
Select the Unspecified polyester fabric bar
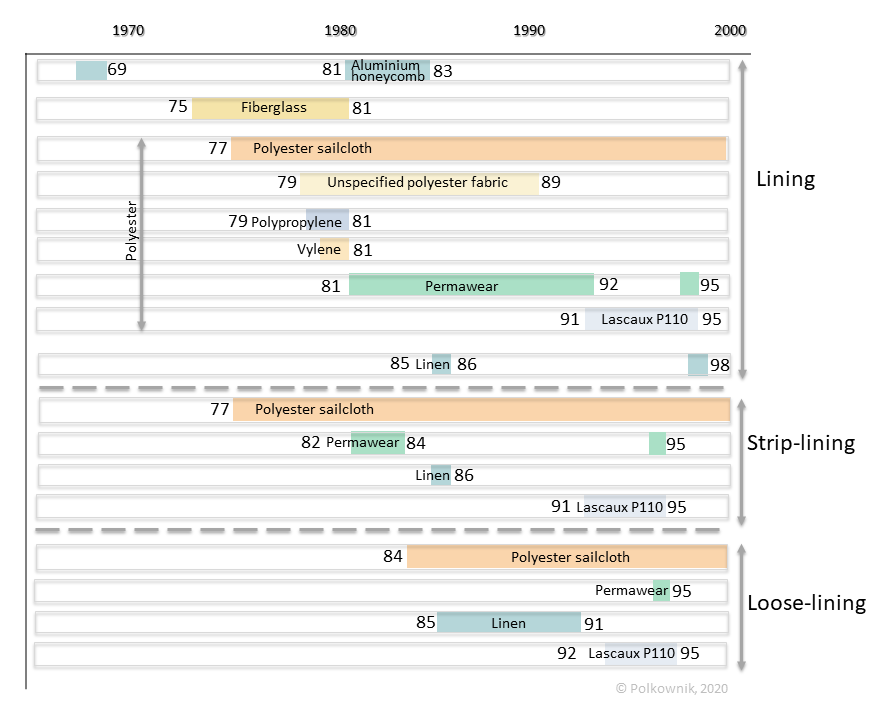click(419, 183)
